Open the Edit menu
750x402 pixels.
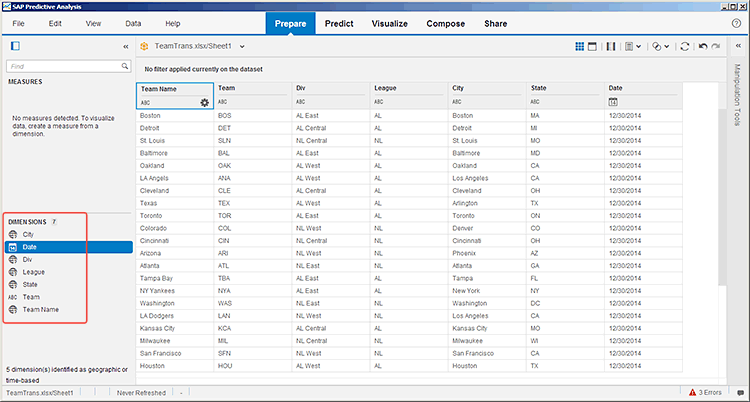55,23
